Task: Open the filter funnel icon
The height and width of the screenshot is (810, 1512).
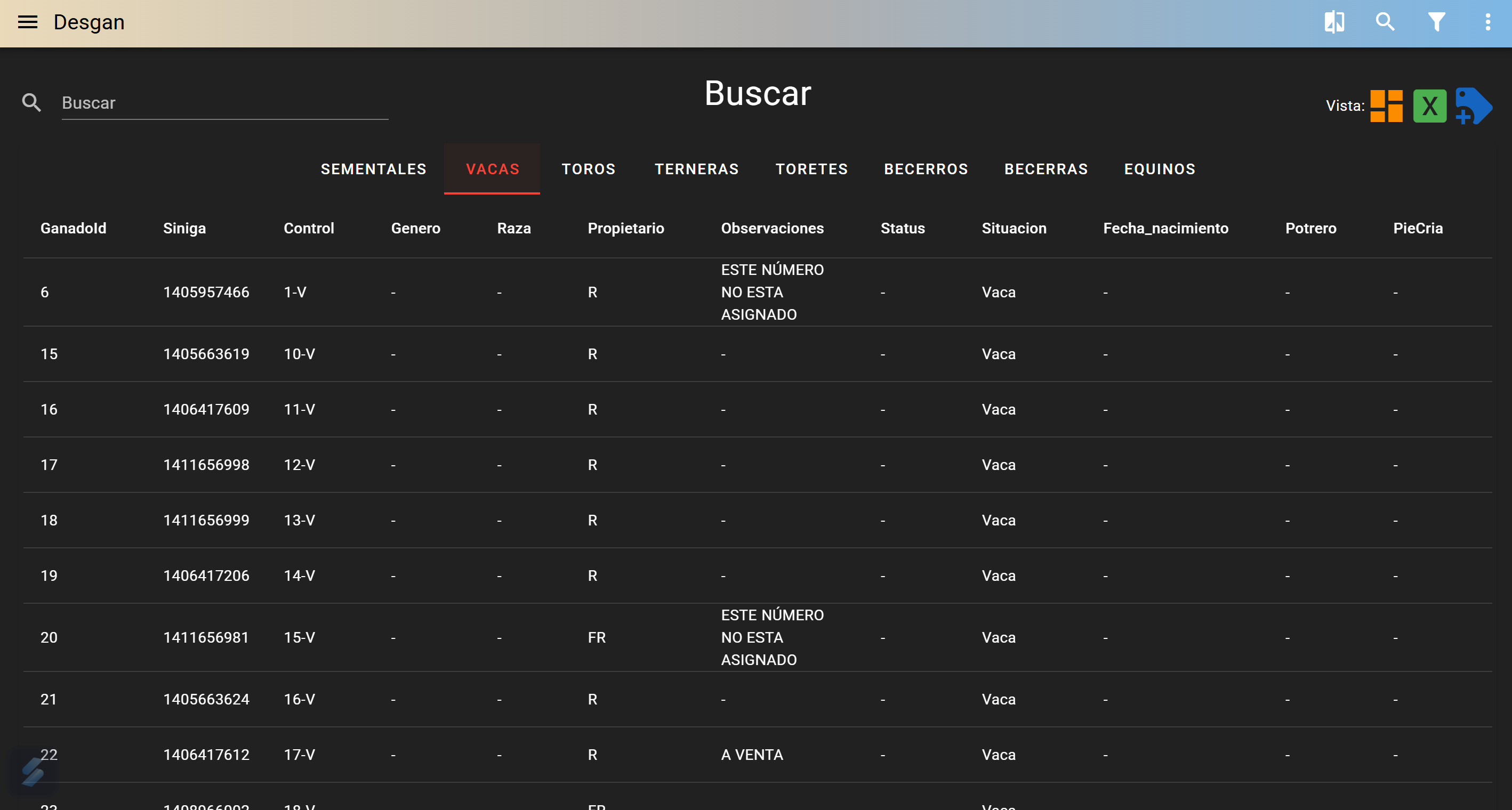Action: pos(1436,22)
